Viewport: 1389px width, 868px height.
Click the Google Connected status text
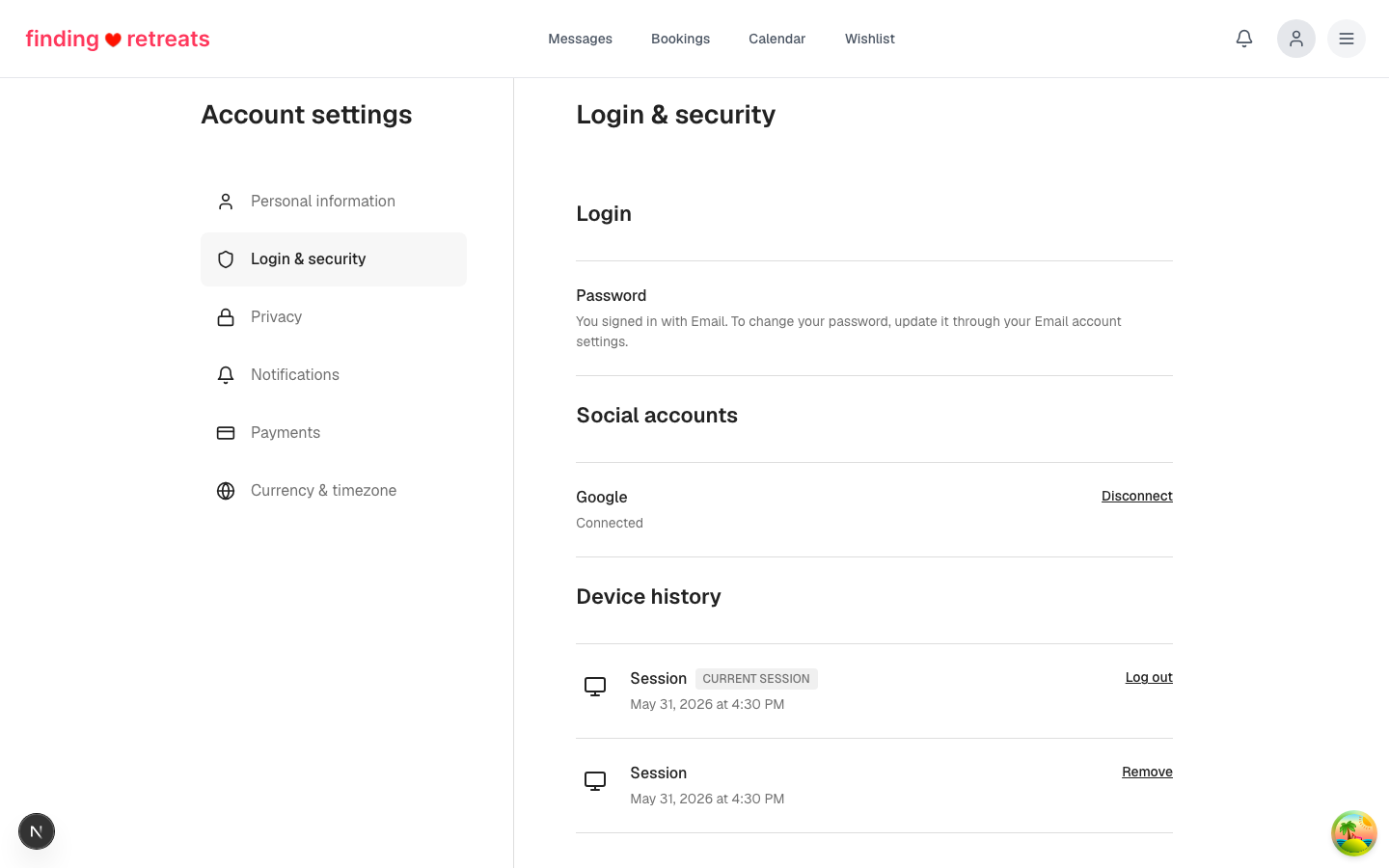(610, 523)
